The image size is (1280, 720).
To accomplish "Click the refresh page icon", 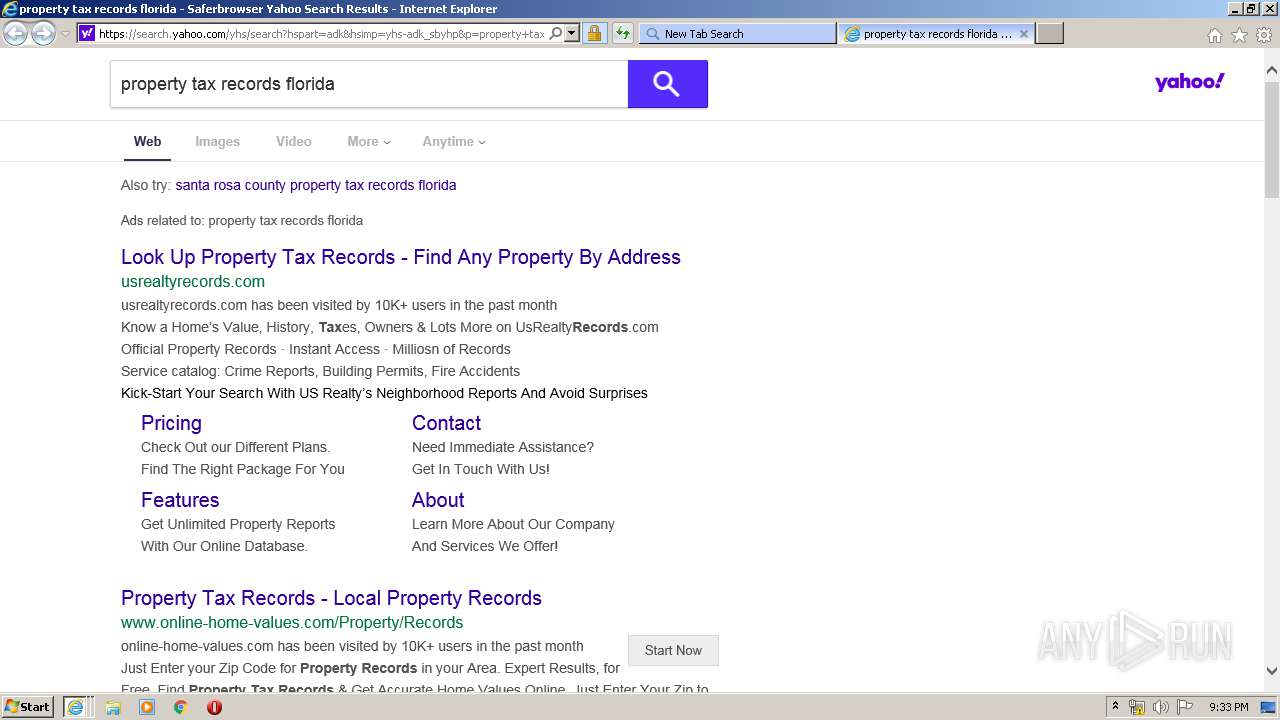I will pos(622,33).
